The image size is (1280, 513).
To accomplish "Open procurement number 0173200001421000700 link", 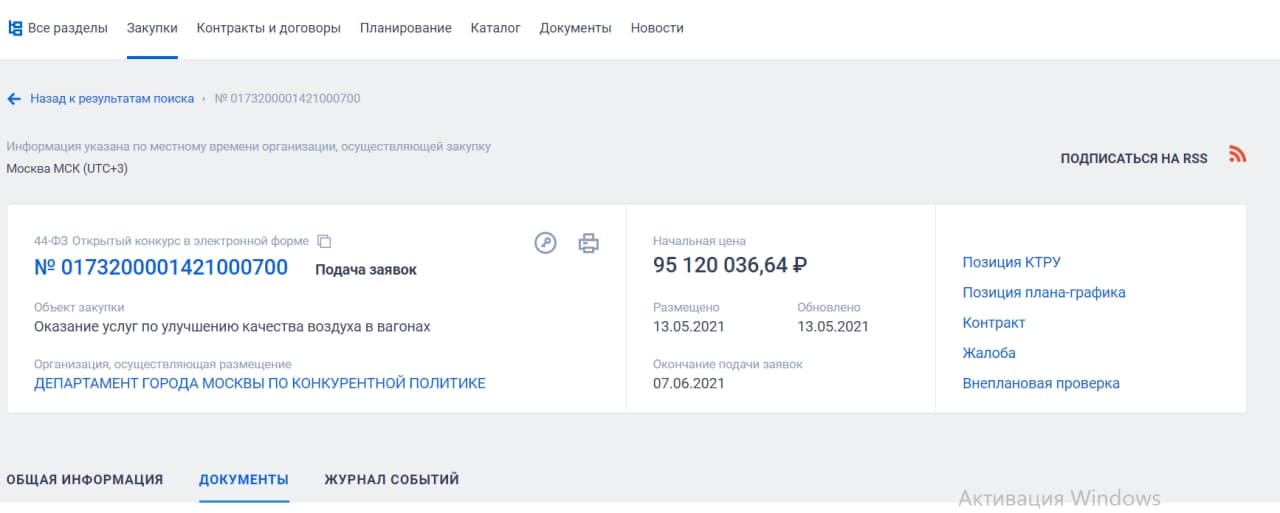I will [x=161, y=267].
